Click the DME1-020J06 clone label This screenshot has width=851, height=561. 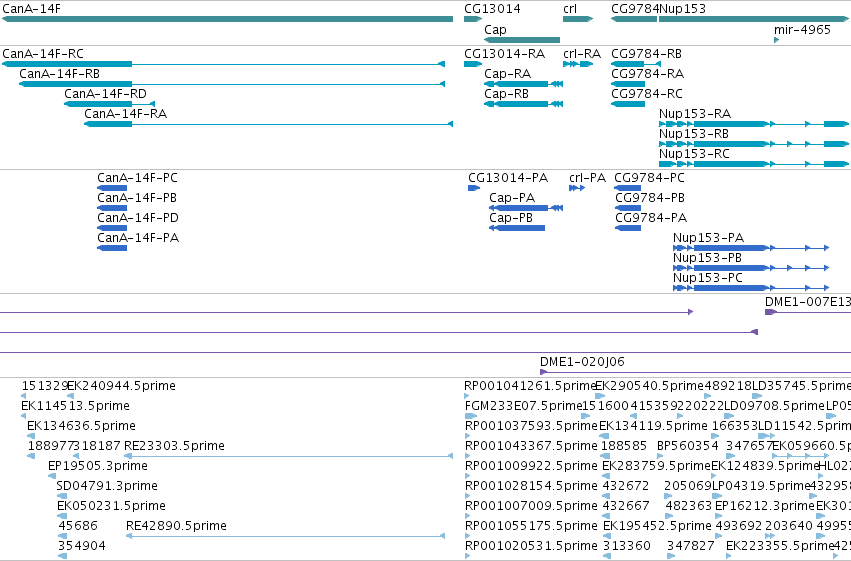coord(582,362)
